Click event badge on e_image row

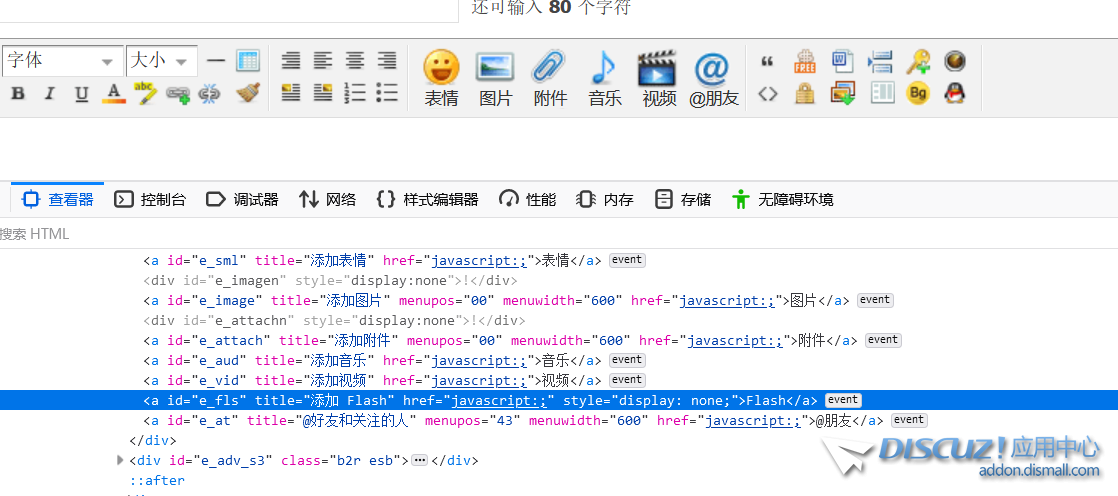(x=875, y=300)
